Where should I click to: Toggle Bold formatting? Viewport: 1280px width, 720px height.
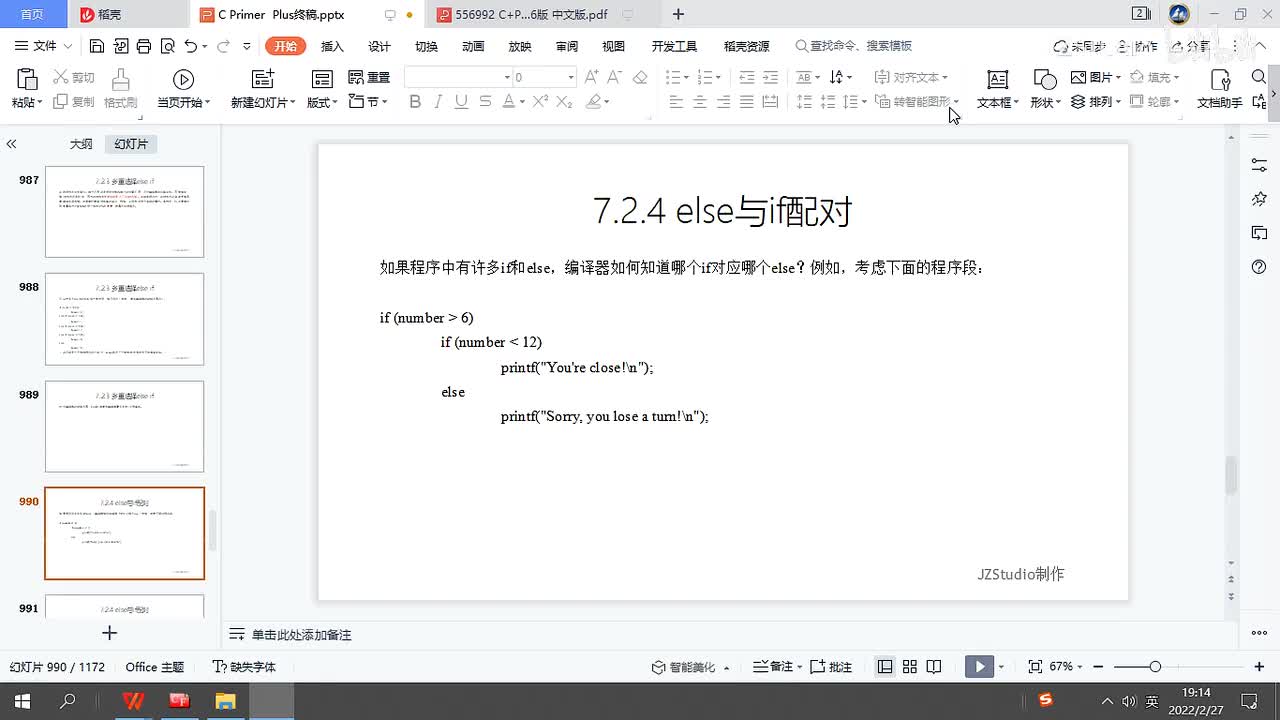coord(415,102)
